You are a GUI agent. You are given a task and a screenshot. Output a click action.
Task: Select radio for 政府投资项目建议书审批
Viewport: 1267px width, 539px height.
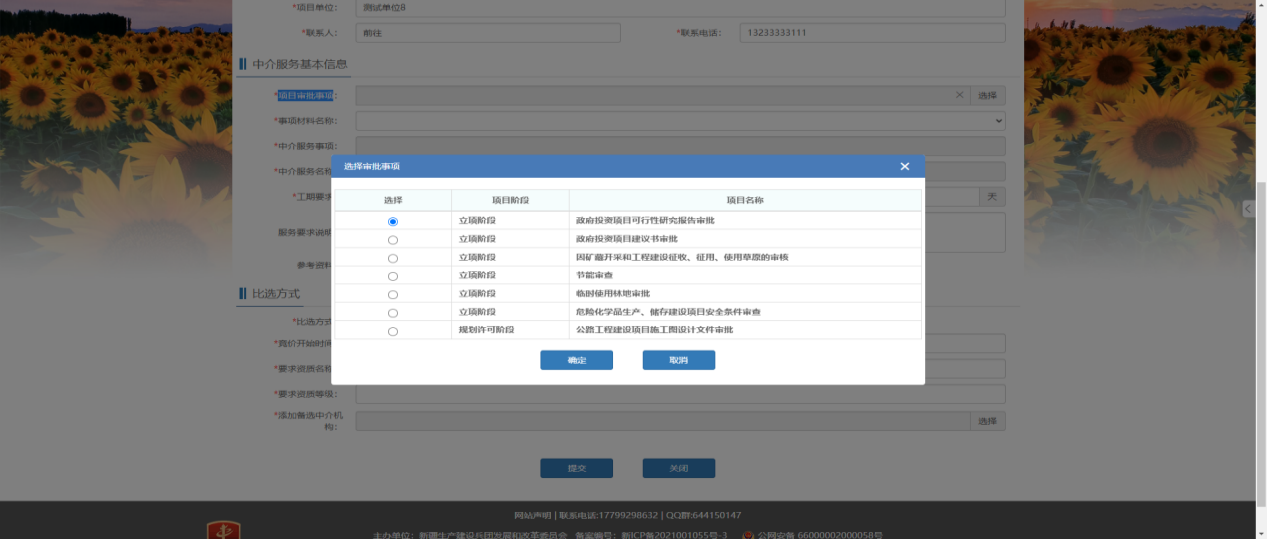tap(392, 240)
